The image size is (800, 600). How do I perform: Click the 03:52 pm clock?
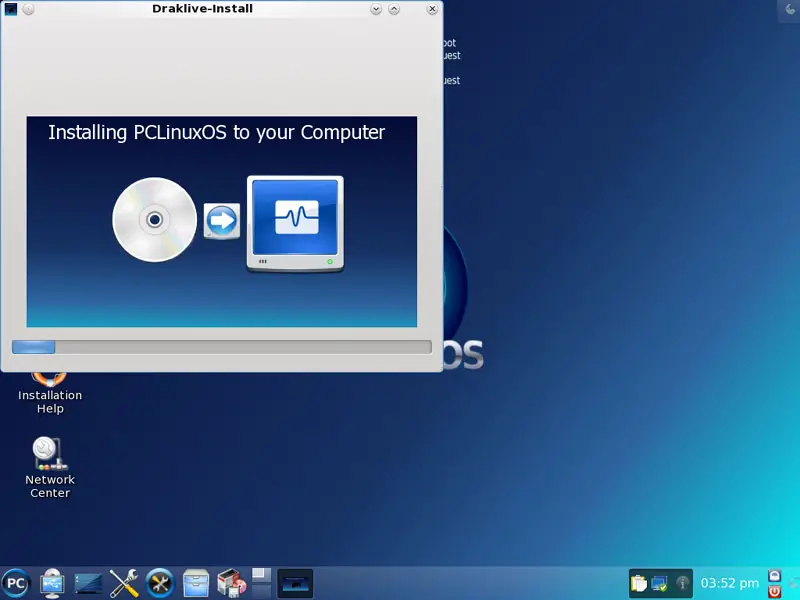click(x=730, y=583)
